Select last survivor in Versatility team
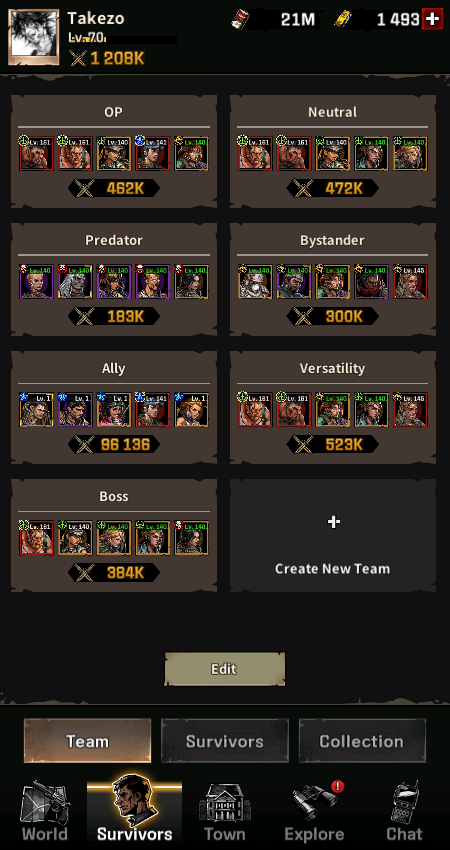 [x=410, y=410]
